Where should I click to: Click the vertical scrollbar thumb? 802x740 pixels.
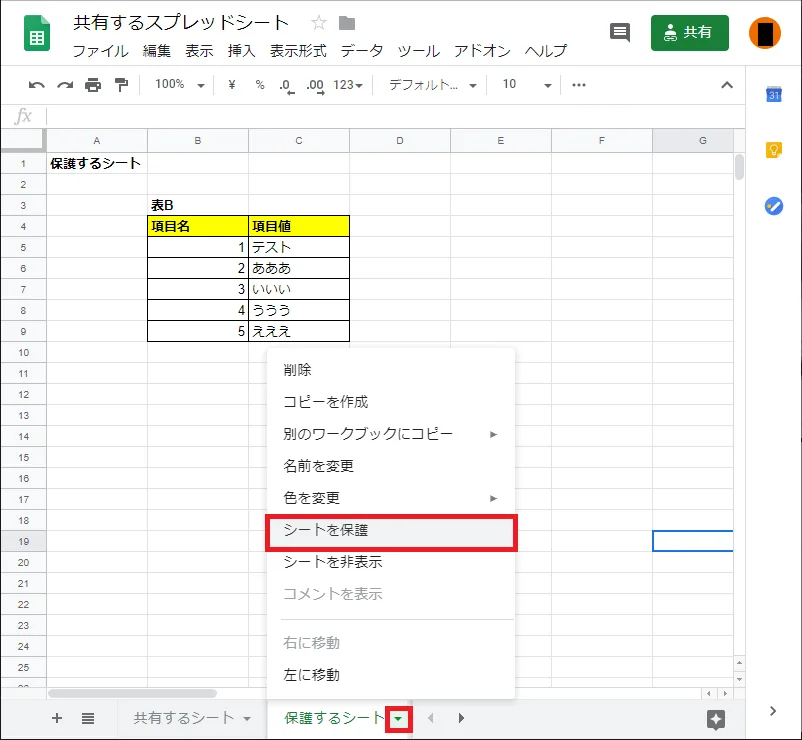[x=739, y=167]
